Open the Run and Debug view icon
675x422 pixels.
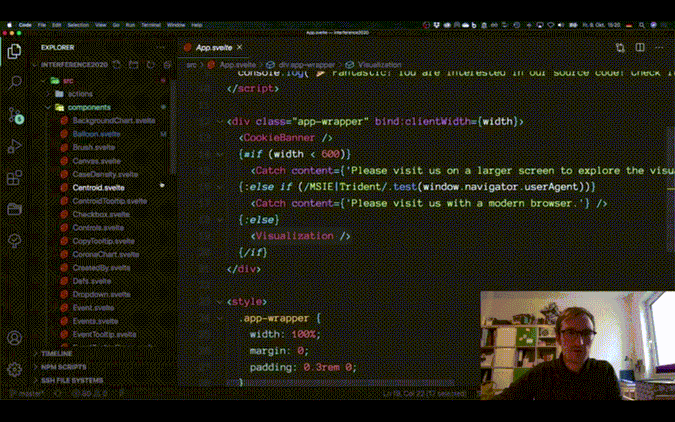pyautogui.click(x=14, y=146)
